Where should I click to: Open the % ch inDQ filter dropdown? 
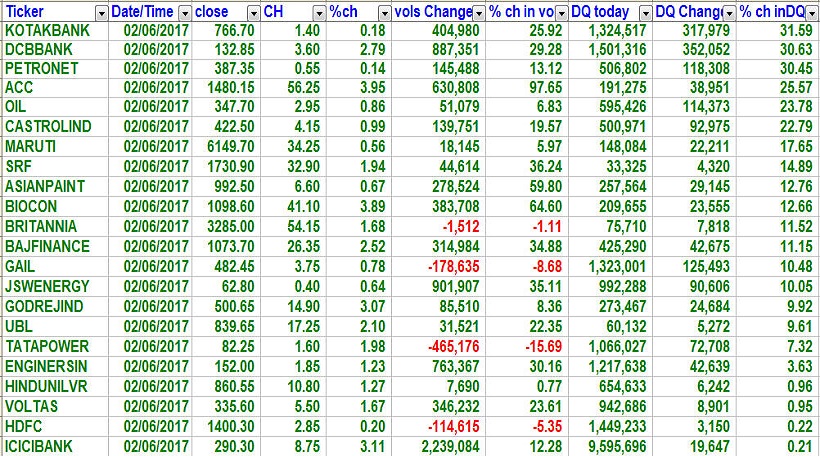pyautogui.click(x=809, y=13)
